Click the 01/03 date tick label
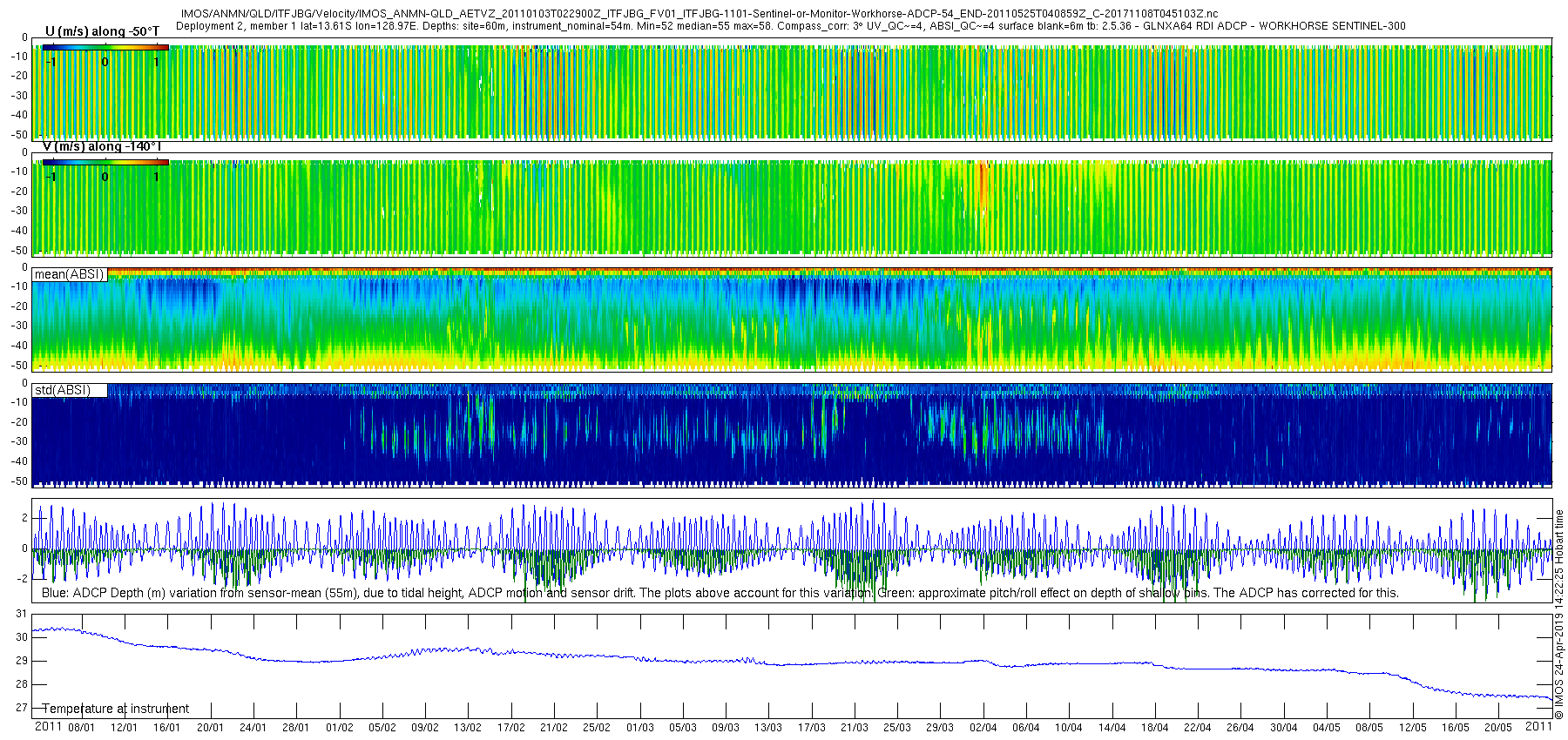 tap(640, 728)
